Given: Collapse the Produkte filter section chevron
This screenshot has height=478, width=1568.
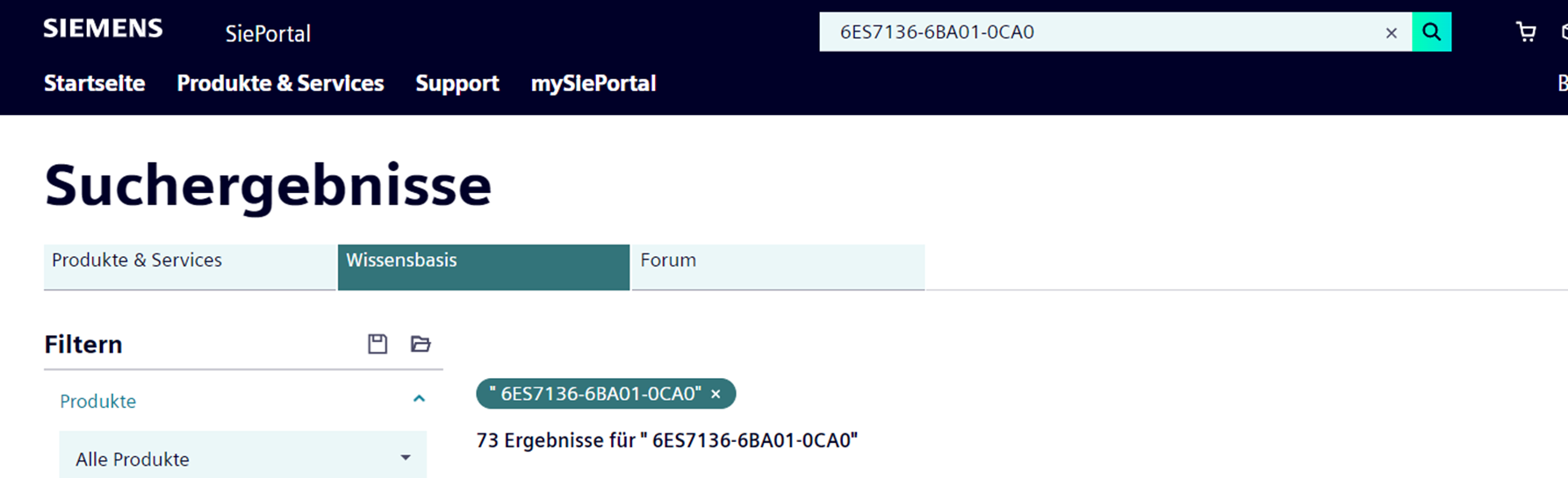Looking at the screenshot, I should coord(419,399).
